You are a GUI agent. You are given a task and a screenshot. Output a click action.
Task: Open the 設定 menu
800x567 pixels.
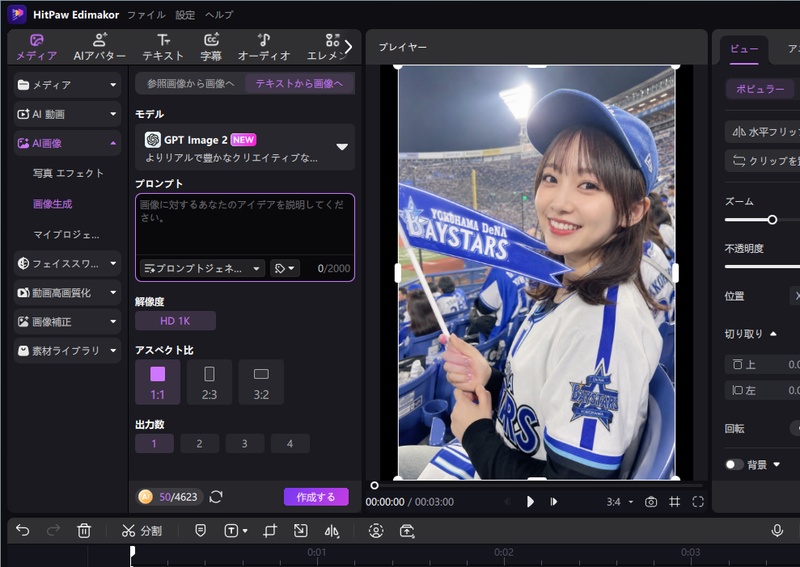[x=185, y=15]
